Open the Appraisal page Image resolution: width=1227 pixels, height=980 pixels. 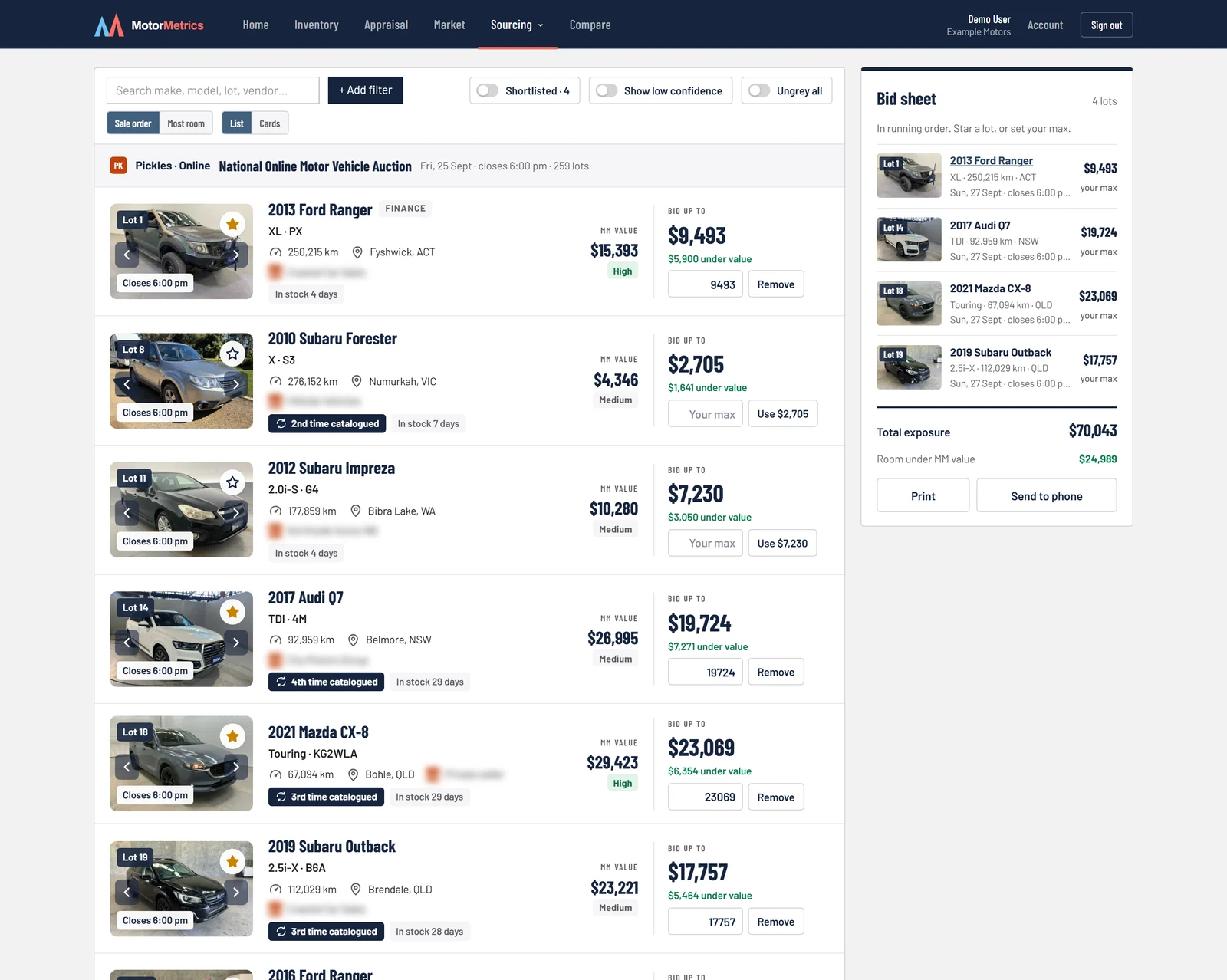pos(387,25)
